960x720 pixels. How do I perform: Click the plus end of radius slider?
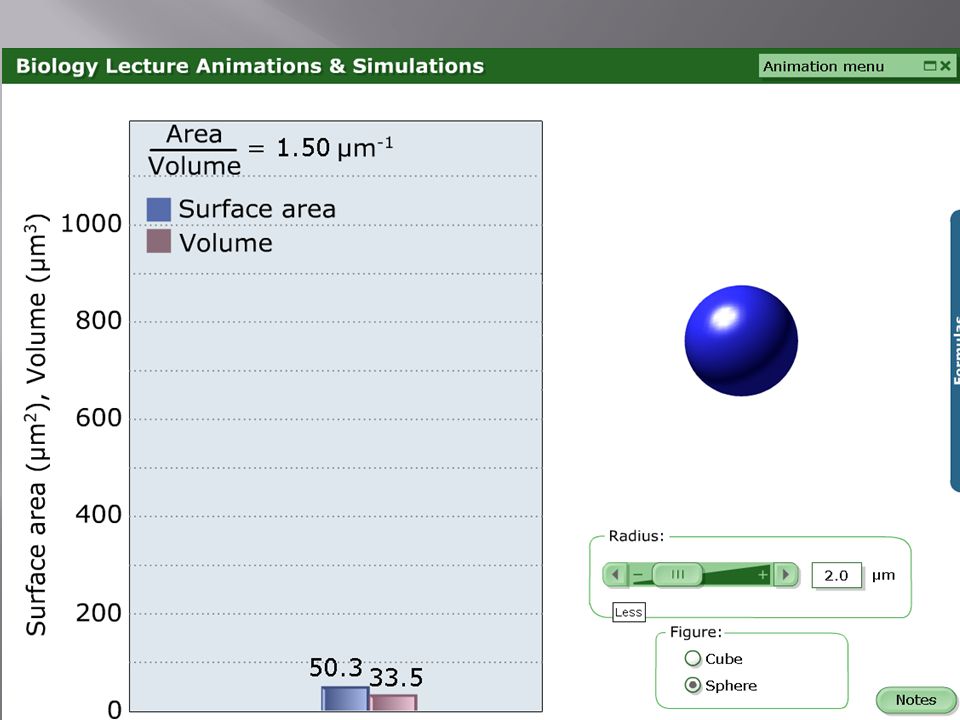click(x=762, y=574)
